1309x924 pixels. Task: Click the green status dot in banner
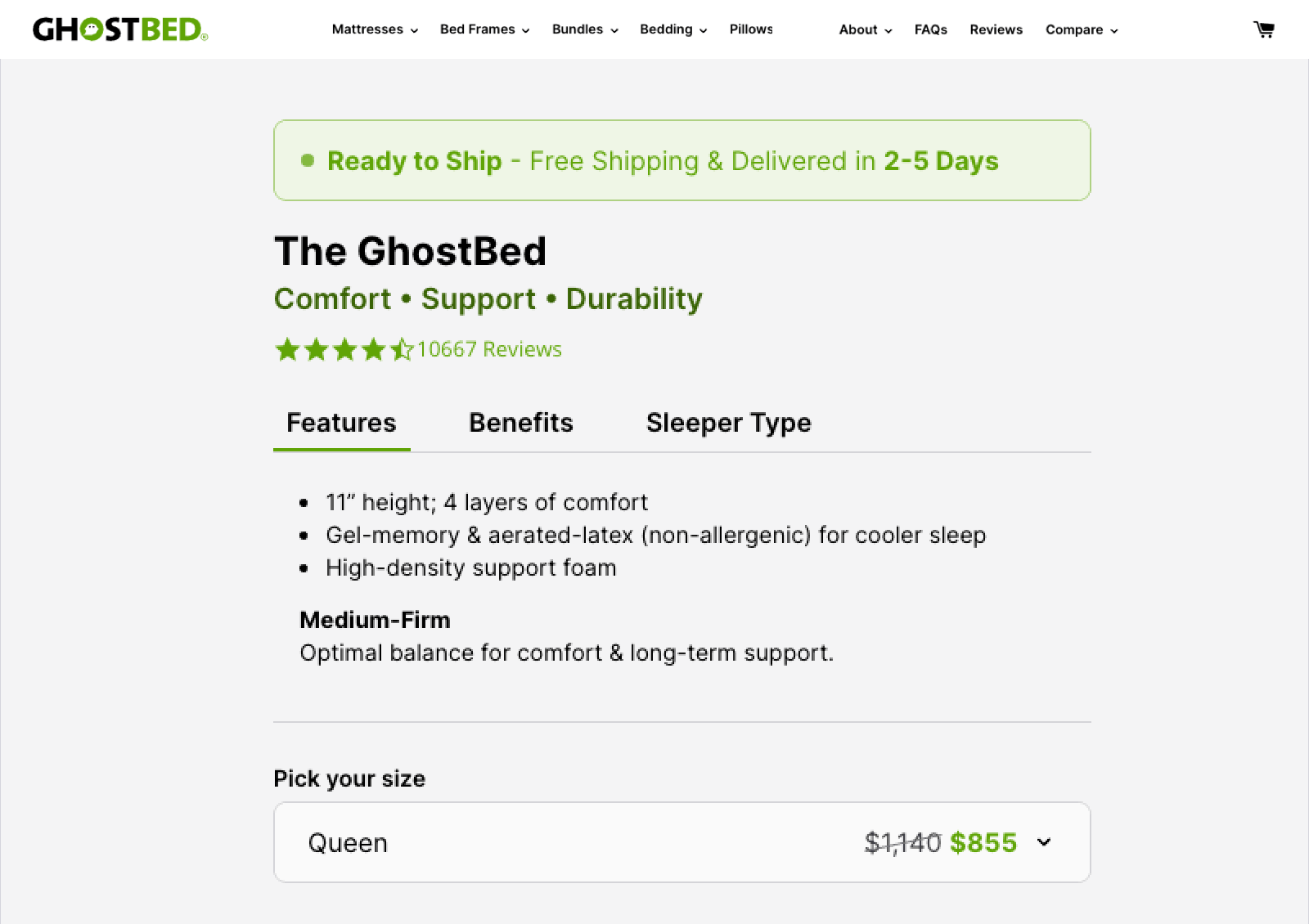[x=308, y=160]
